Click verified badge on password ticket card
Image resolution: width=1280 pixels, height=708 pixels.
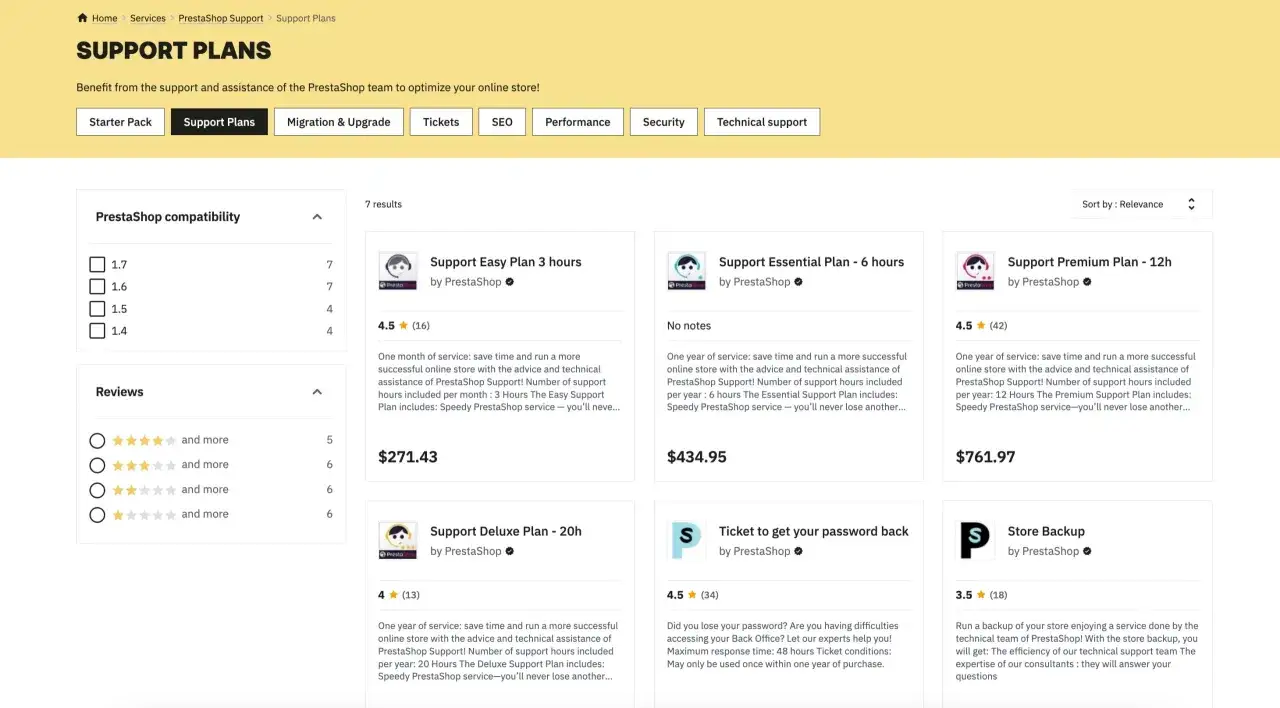pos(798,551)
